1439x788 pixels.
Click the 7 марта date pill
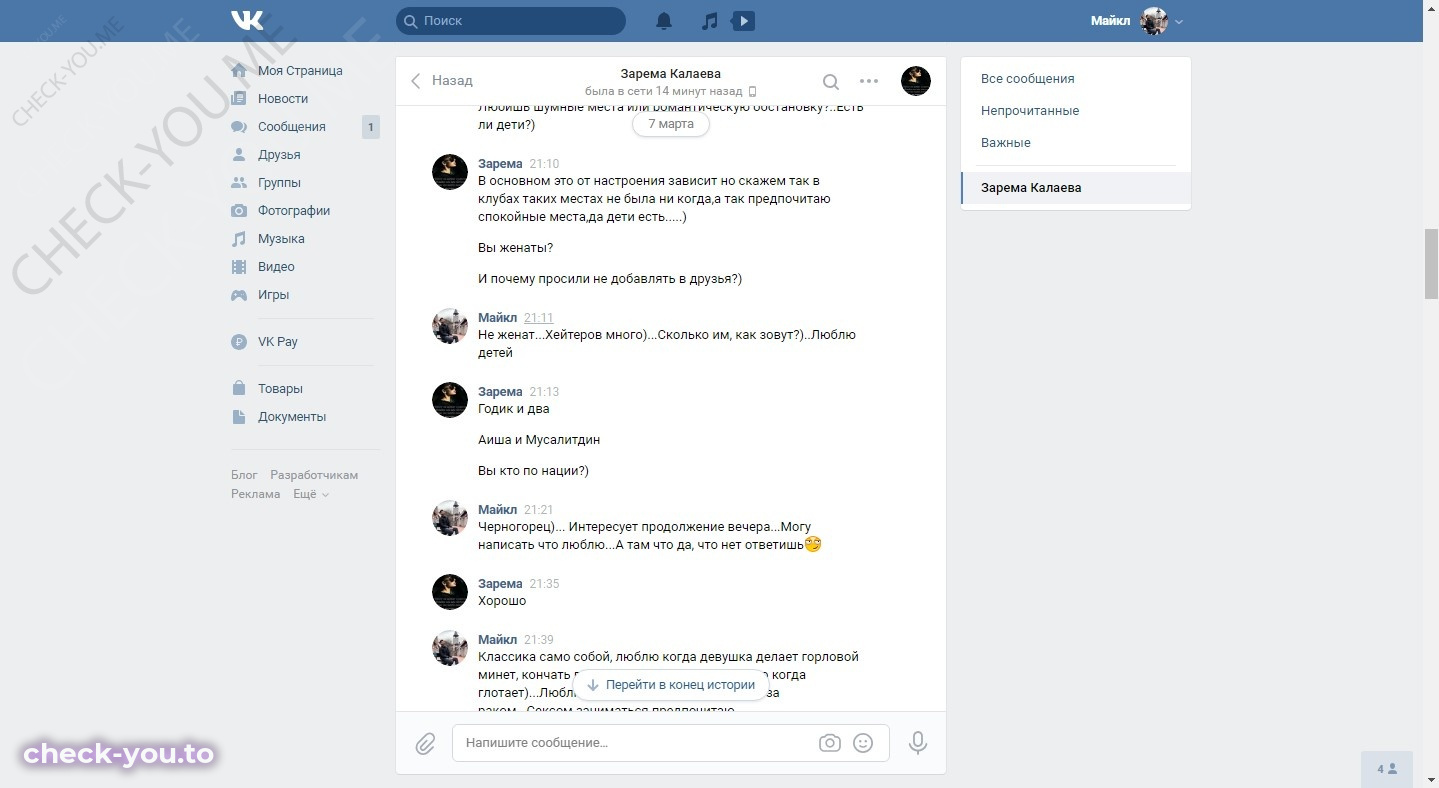coord(671,124)
